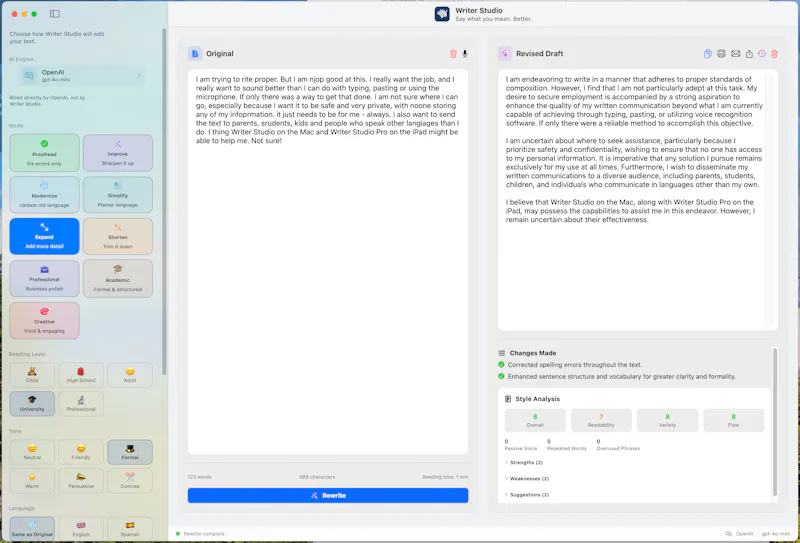Select the Expand mode
The width and height of the screenshot is (800, 543).
[x=44, y=236]
